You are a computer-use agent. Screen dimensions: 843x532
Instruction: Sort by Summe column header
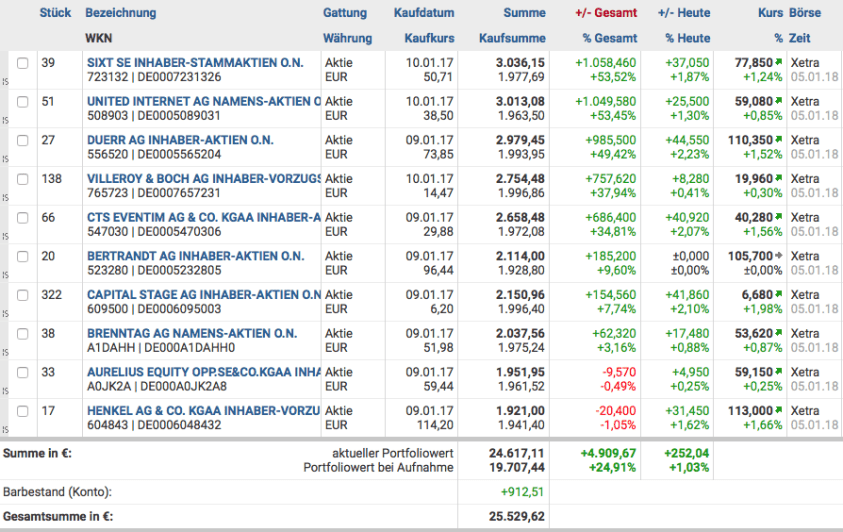pyautogui.click(x=524, y=13)
